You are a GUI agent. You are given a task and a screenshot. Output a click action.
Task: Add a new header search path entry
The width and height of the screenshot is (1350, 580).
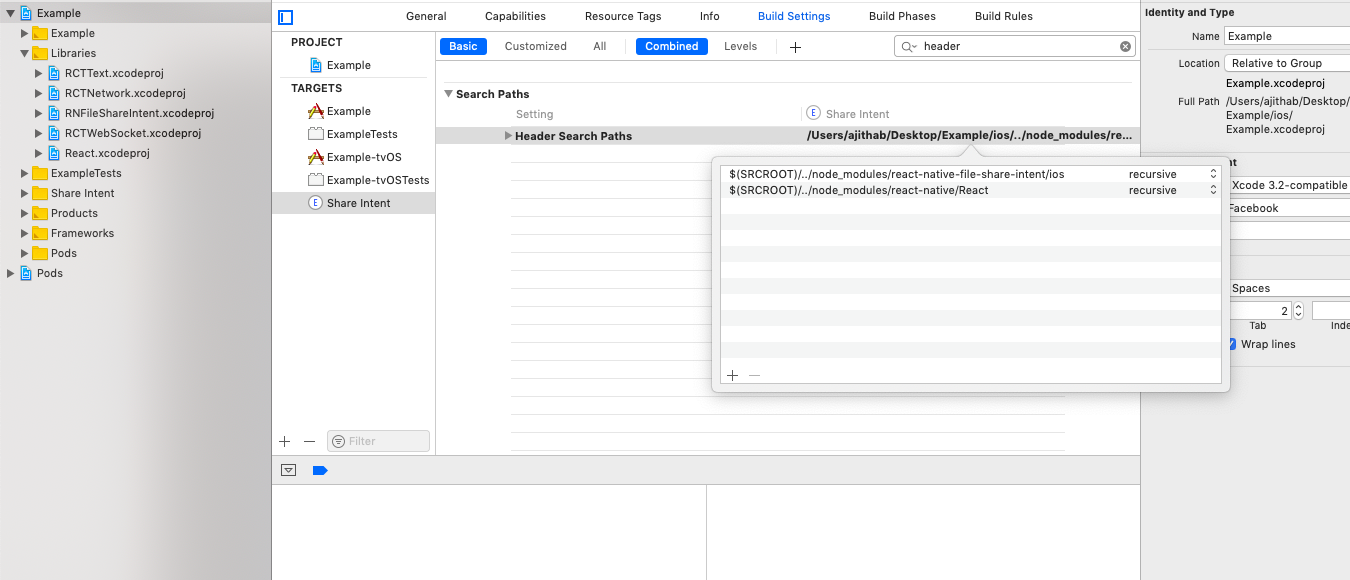[x=732, y=375]
